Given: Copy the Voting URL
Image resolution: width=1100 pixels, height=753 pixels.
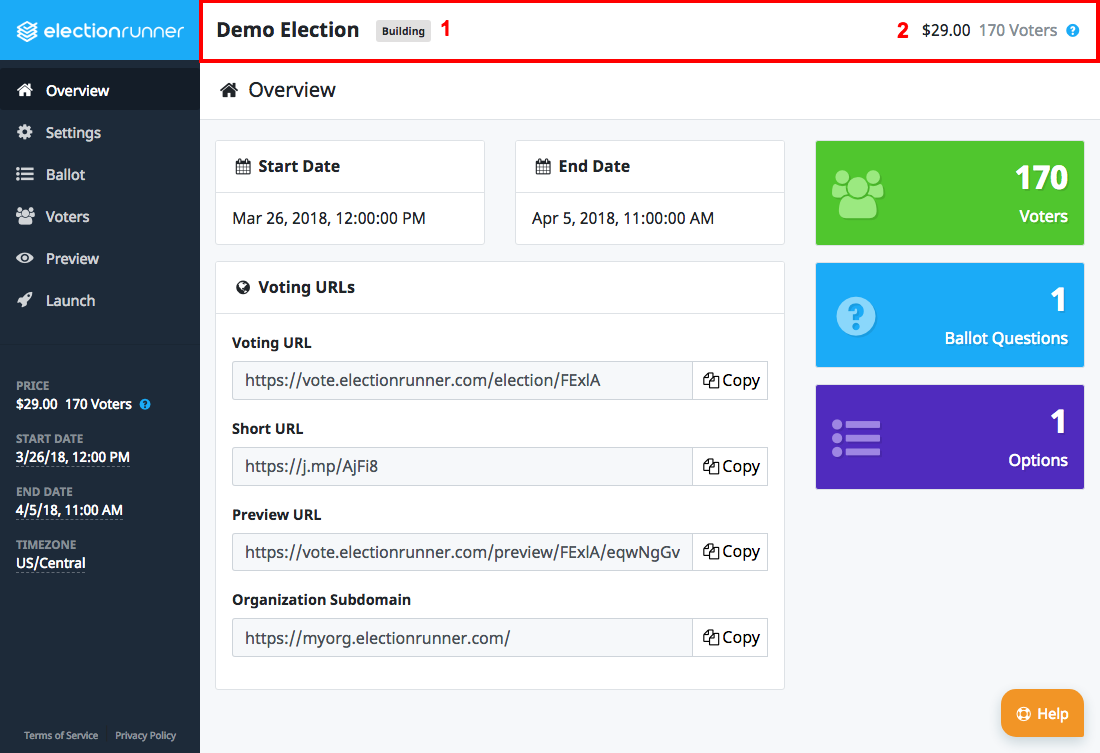Looking at the screenshot, I should pyautogui.click(x=730, y=380).
